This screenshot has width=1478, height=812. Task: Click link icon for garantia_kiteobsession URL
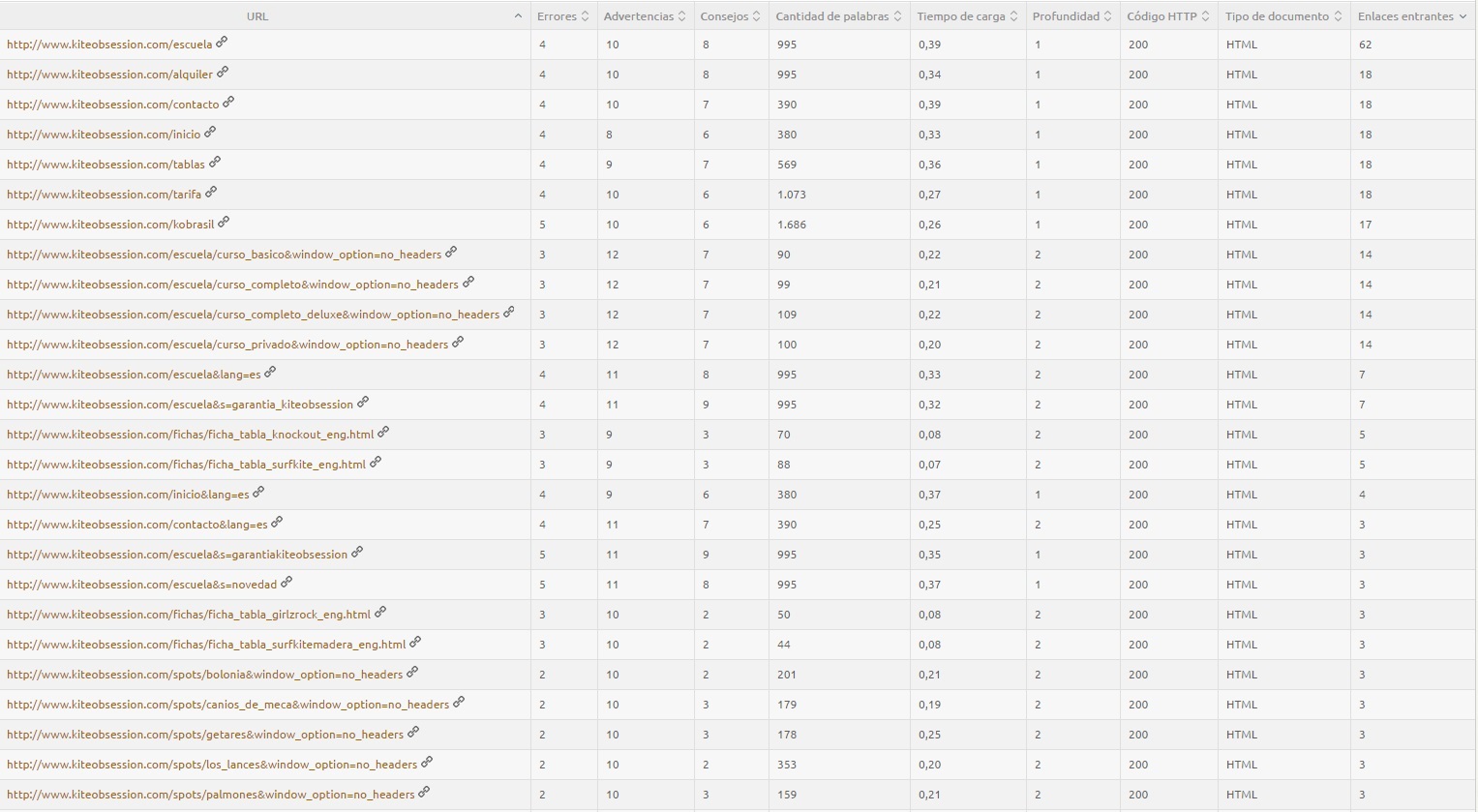click(363, 402)
